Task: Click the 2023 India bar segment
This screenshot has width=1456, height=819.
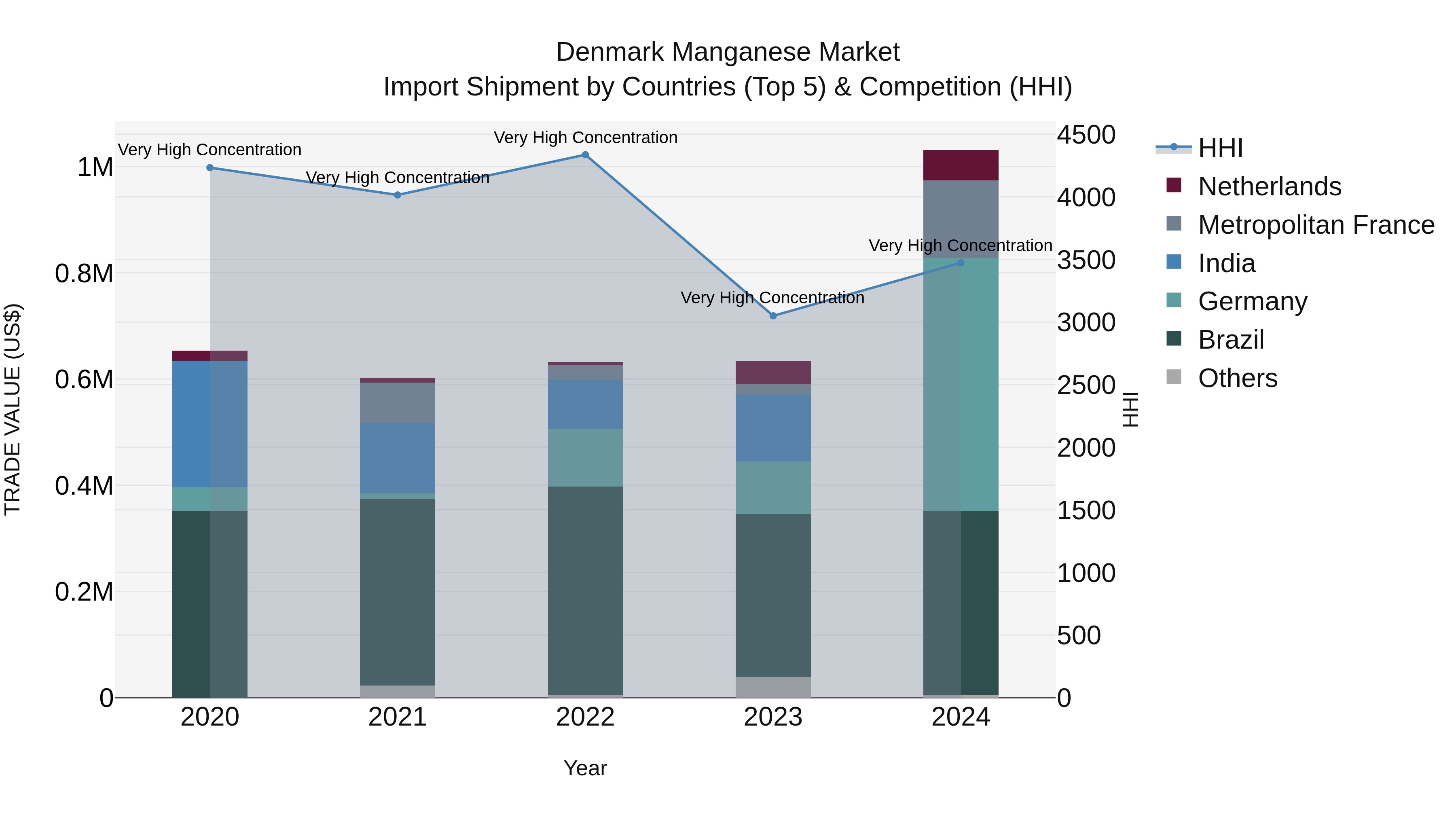Action: pyautogui.click(x=773, y=428)
